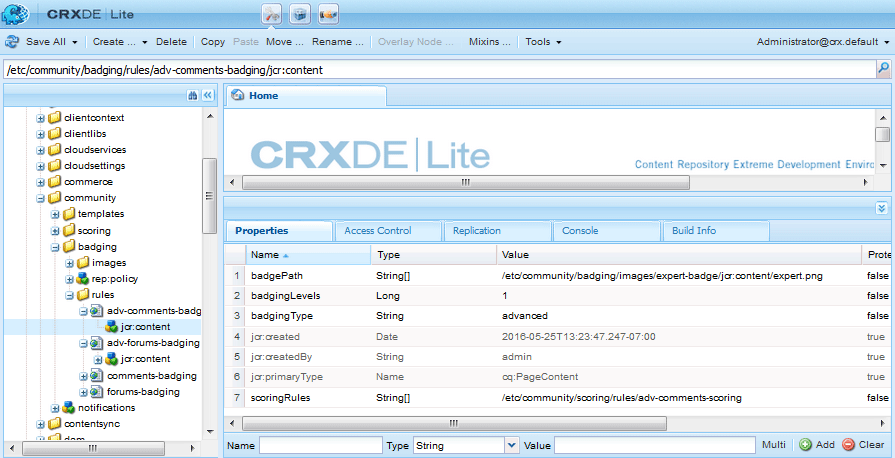Click the property Value input field
Image resolution: width=895 pixels, height=458 pixels.
[655, 445]
